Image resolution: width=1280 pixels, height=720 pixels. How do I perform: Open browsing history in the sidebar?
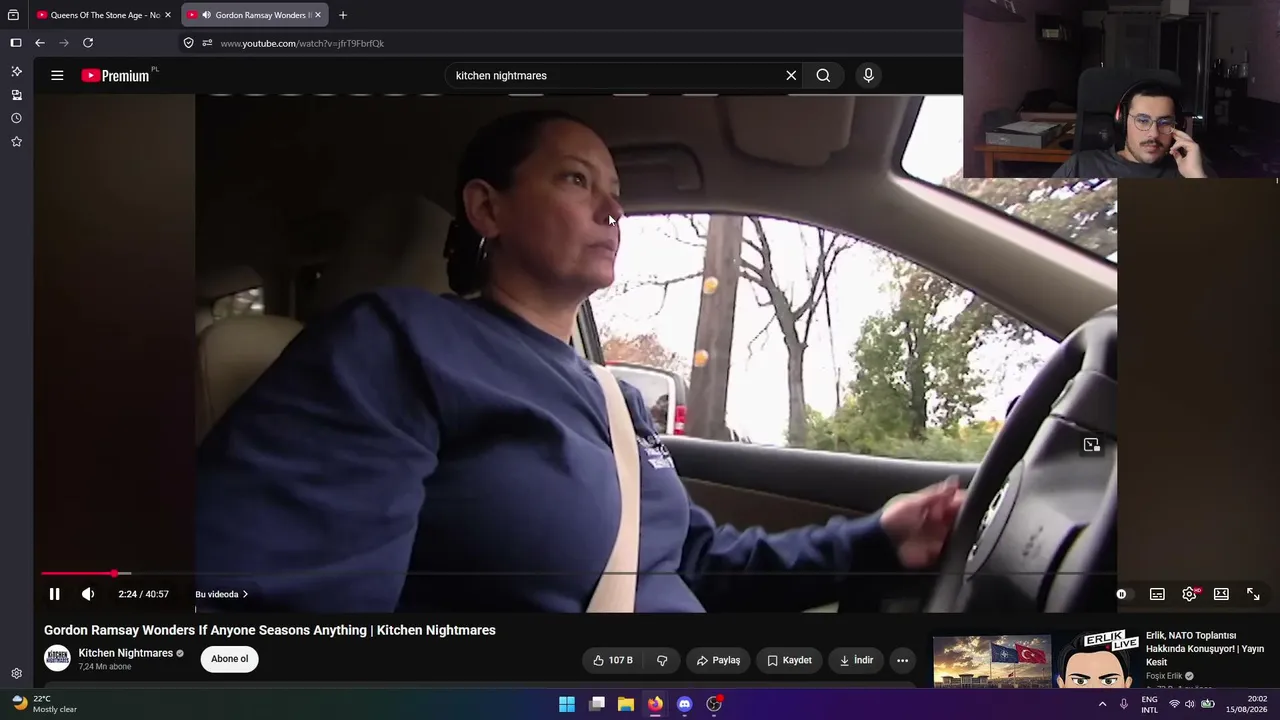tap(16, 118)
